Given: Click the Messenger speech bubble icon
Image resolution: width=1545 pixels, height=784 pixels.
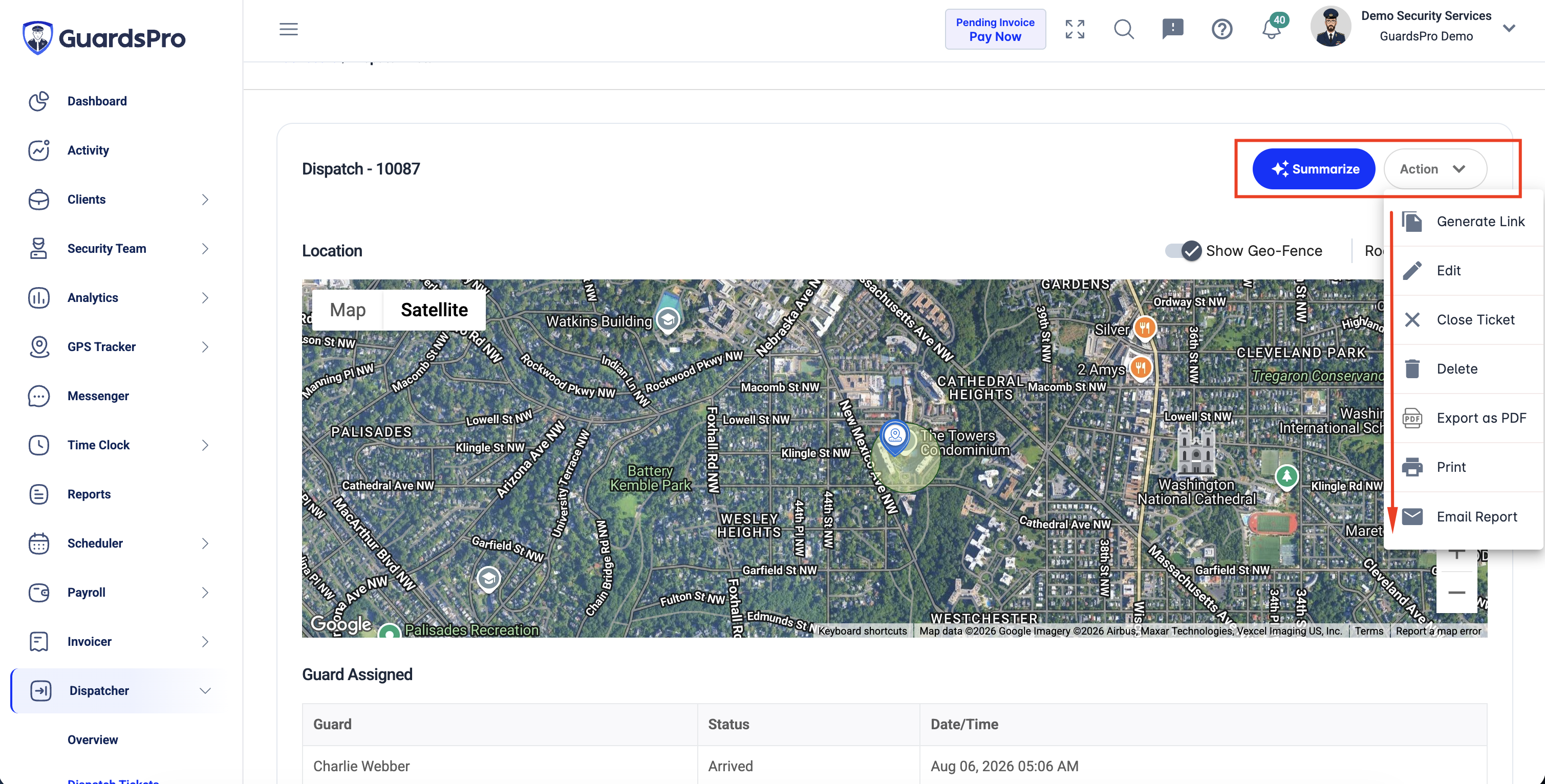Looking at the screenshot, I should click(x=39, y=396).
